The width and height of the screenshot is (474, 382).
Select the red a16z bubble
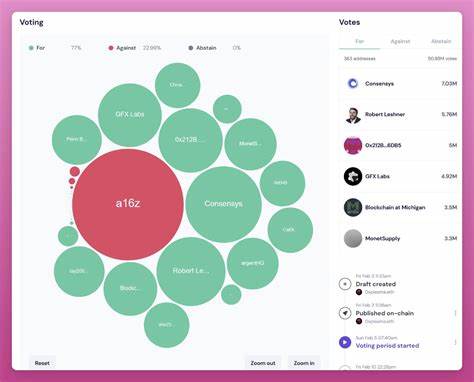(128, 204)
